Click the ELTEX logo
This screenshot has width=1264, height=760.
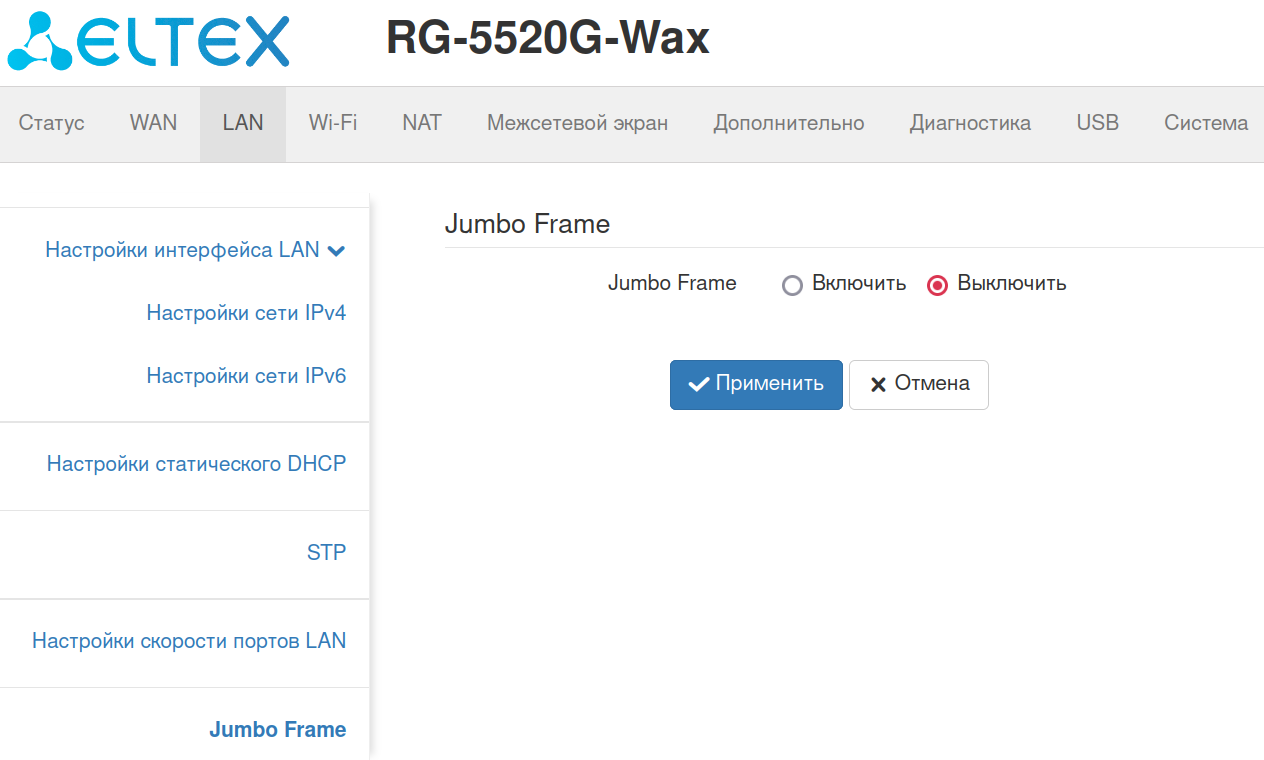pyautogui.click(x=148, y=40)
